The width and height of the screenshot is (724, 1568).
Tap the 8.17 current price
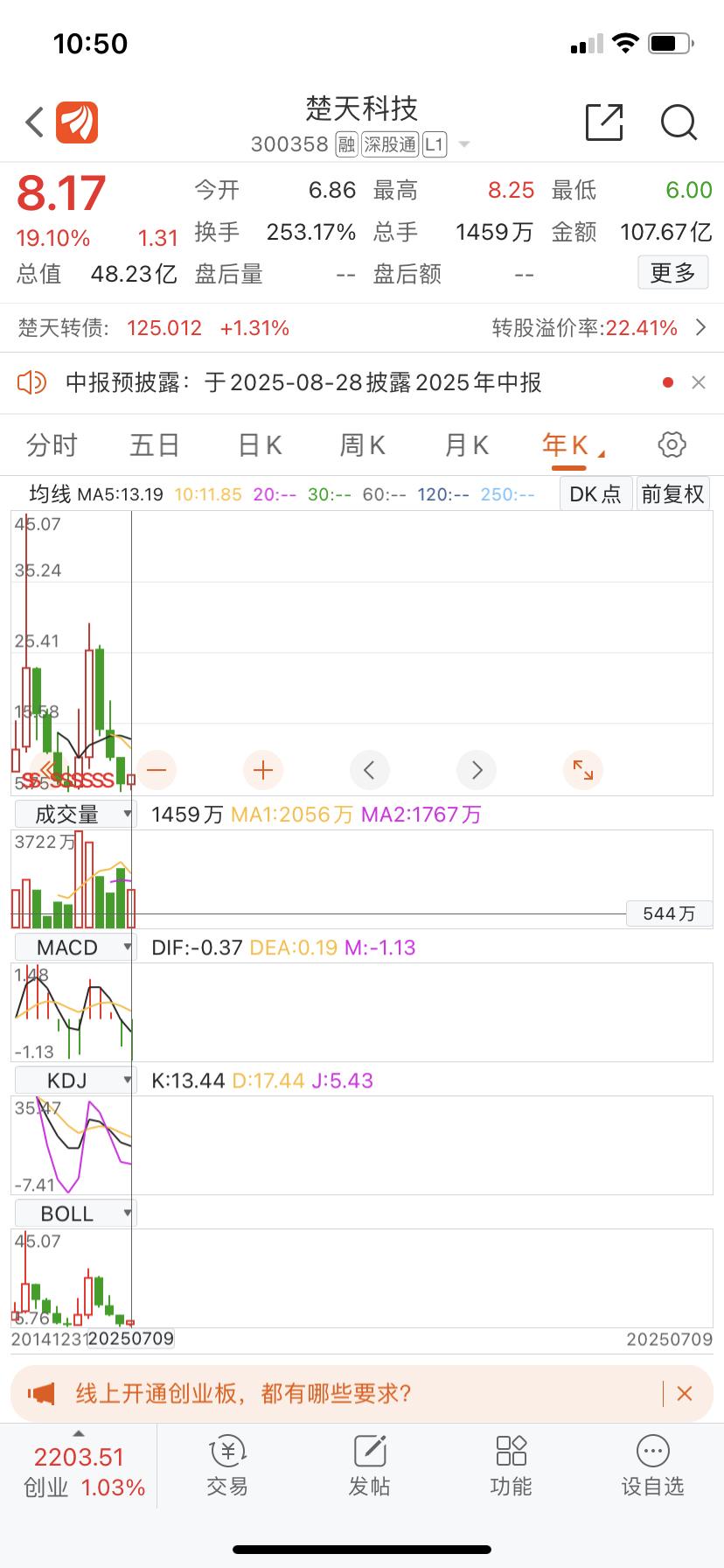(61, 193)
